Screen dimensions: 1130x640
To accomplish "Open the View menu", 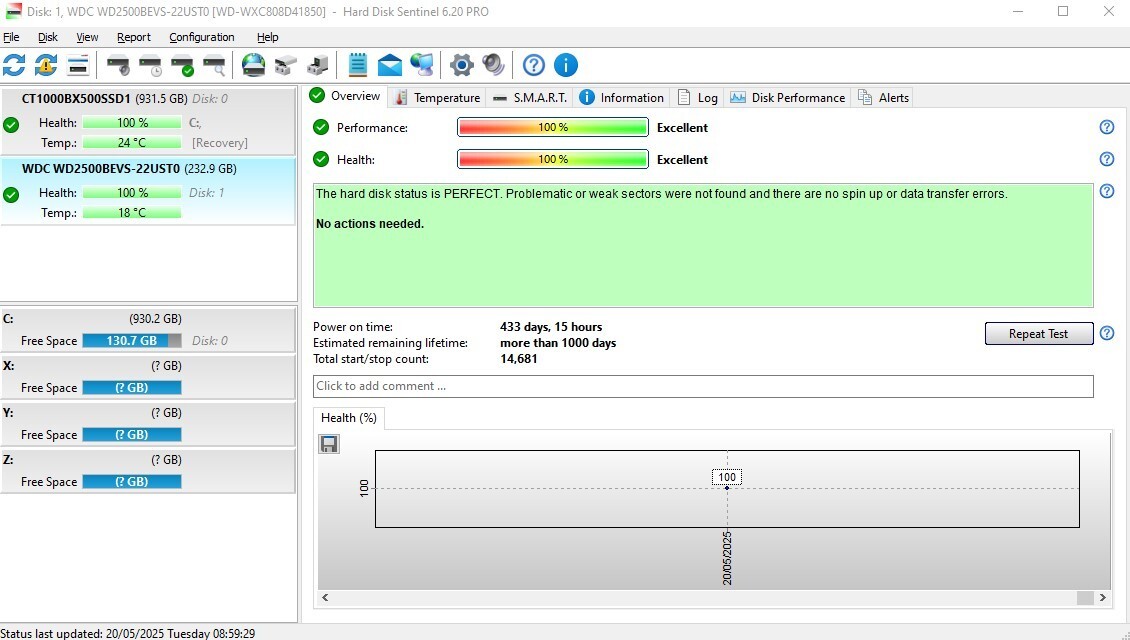I will click(87, 37).
